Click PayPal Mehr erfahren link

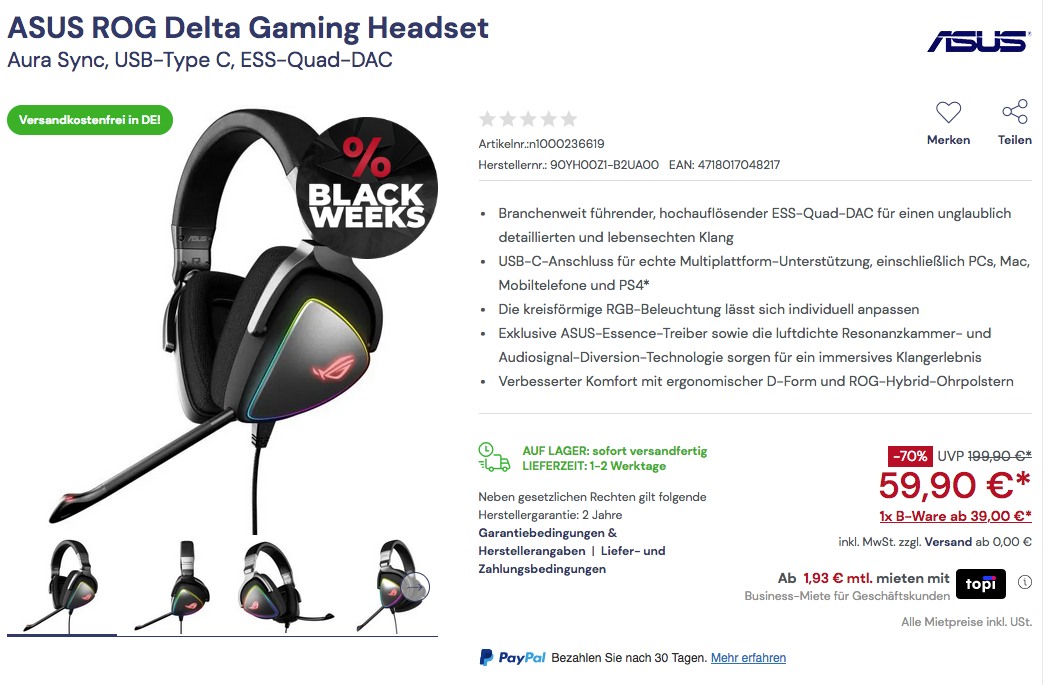748,658
